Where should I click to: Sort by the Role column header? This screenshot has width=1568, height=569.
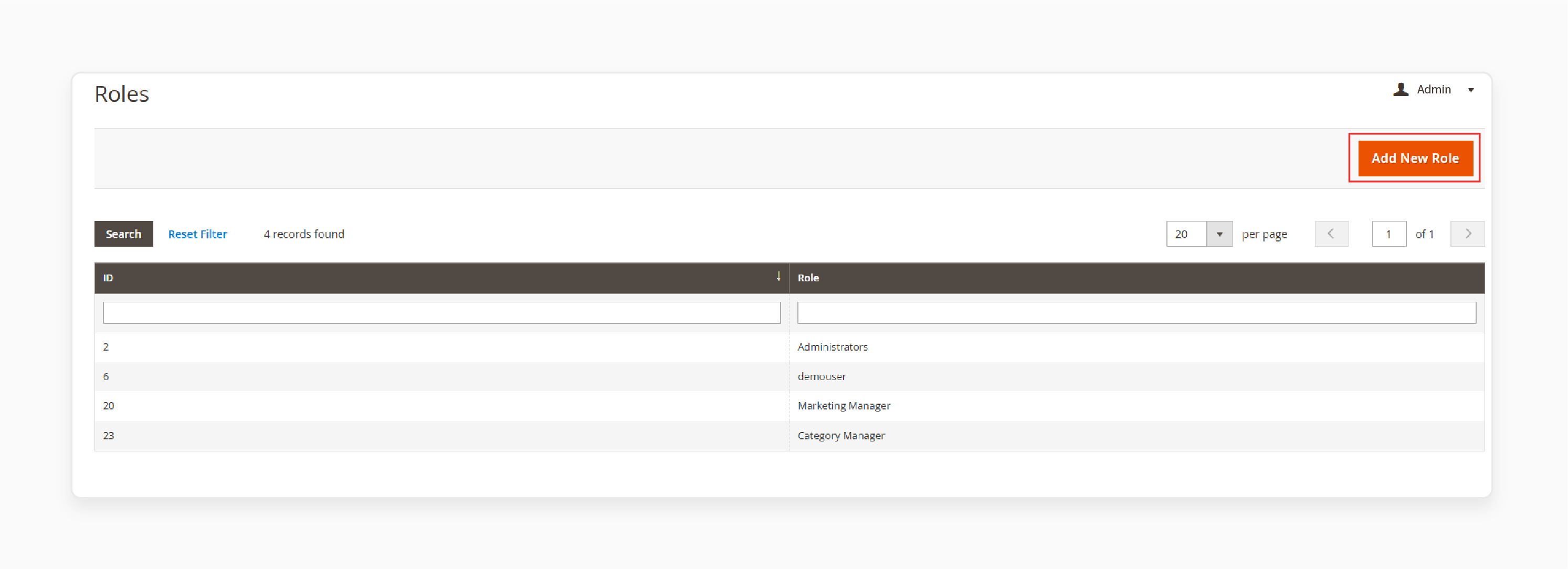tap(1136, 278)
